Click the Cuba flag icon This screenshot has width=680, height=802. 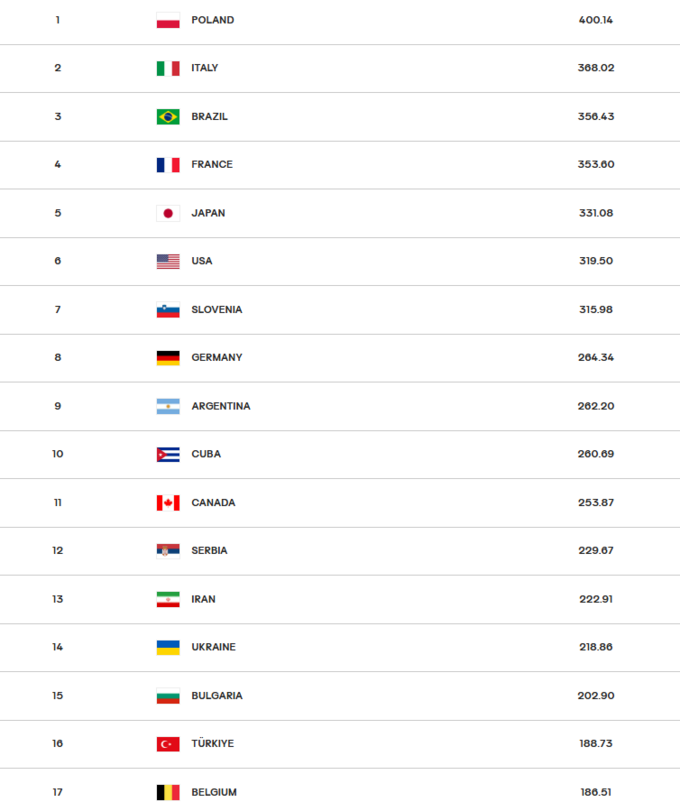(x=168, y=454)
